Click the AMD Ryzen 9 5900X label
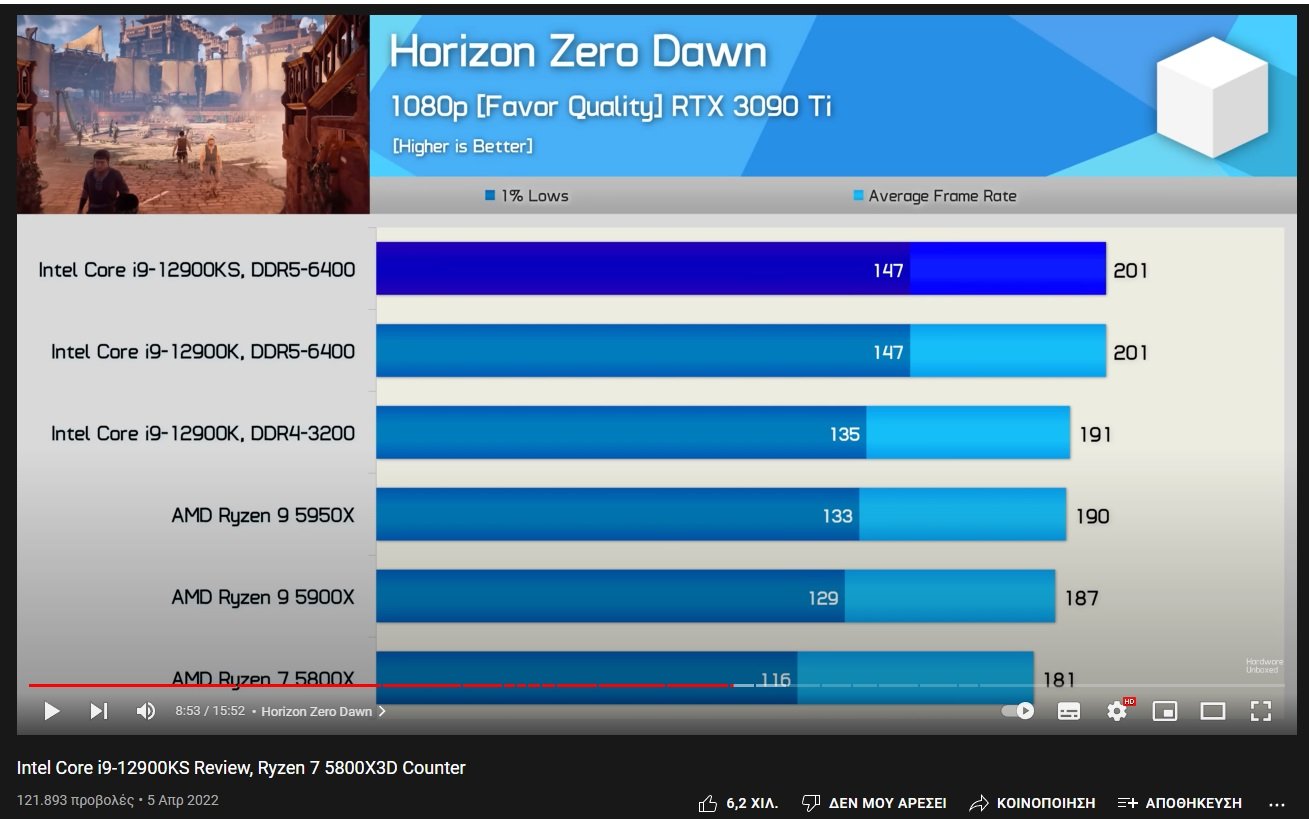The height and width of the screenshot is (819, 1309). [263, 597]
